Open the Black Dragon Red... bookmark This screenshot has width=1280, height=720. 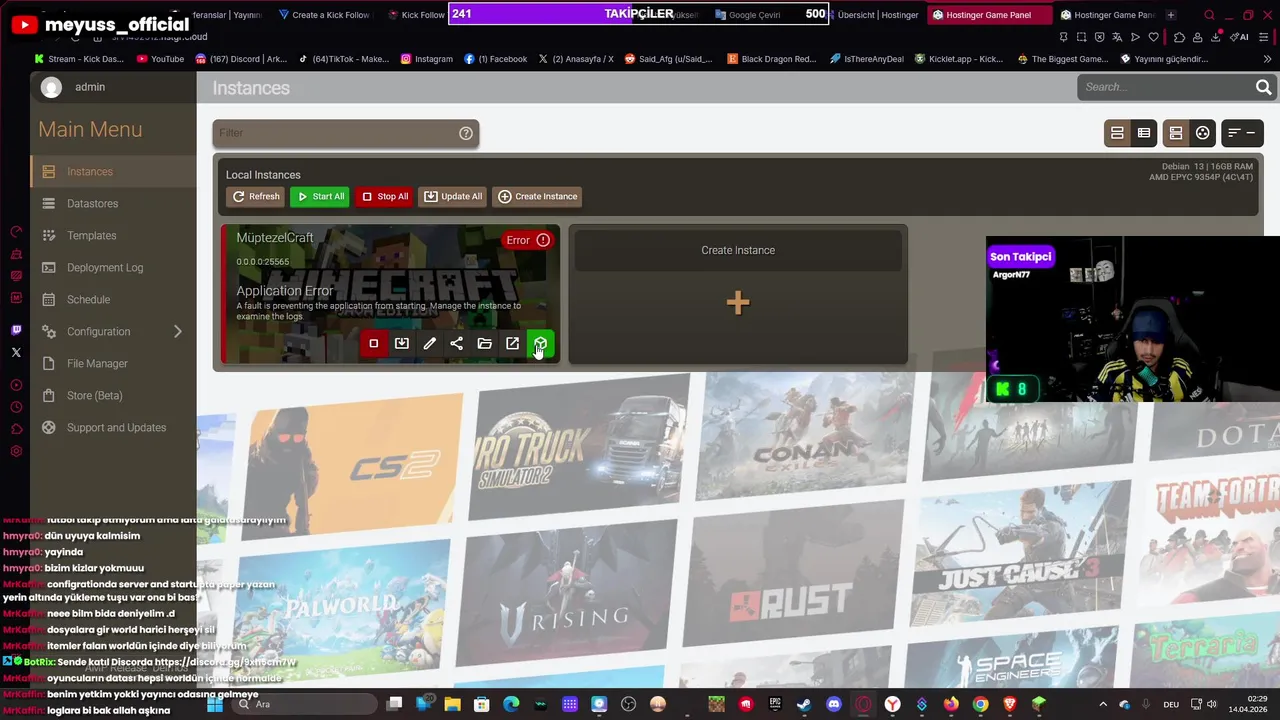point(771,59)
